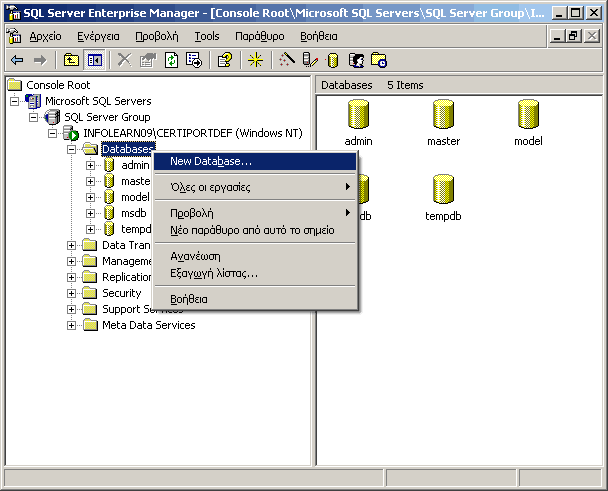Select INFOLEARN09\CERTIPORTDEF (Windows NT) label
Screen dimensions: 608x491
(x=193, y=133)
